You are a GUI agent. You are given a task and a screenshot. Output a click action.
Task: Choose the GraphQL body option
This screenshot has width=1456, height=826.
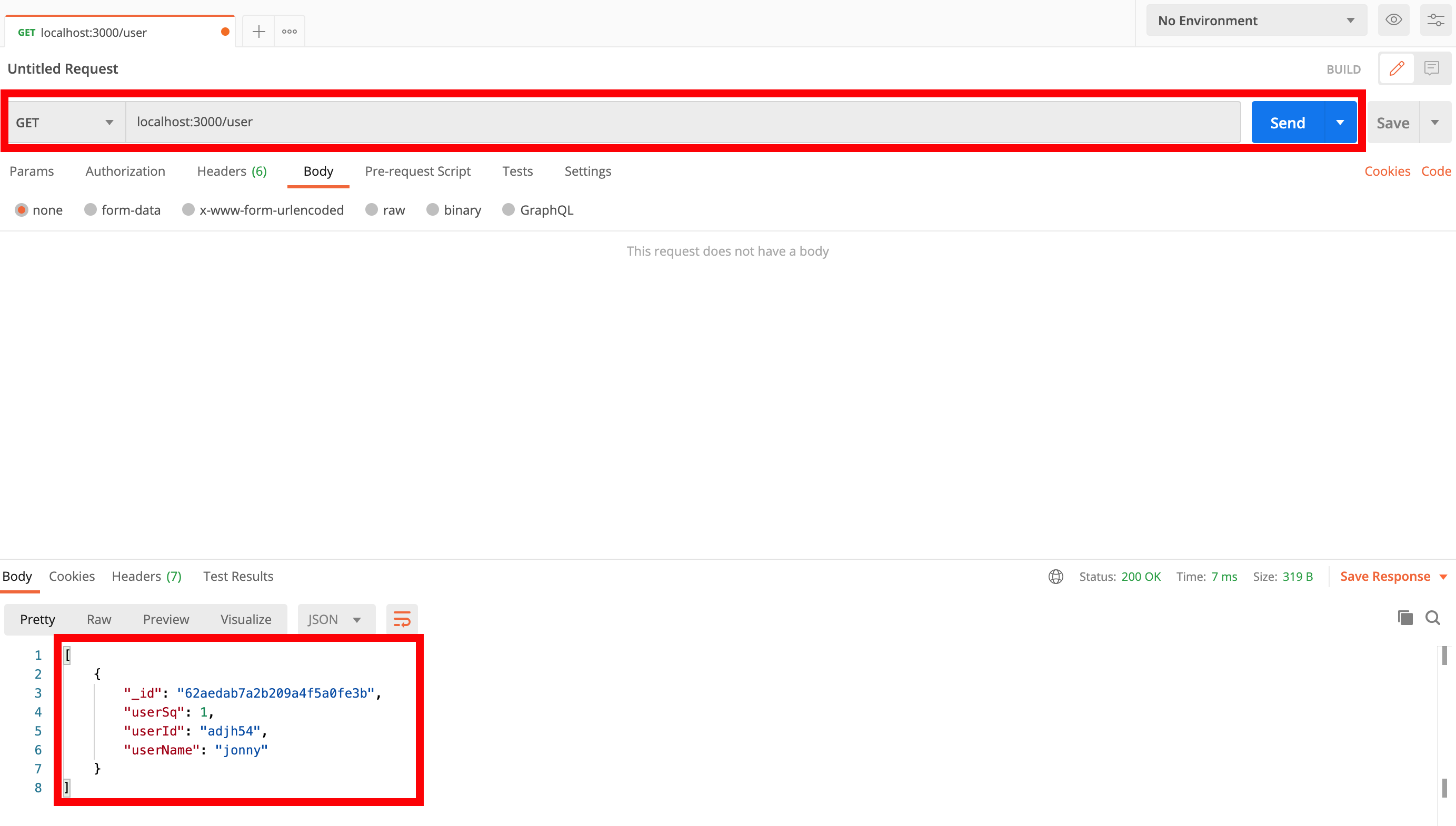[x=508, y=210]
